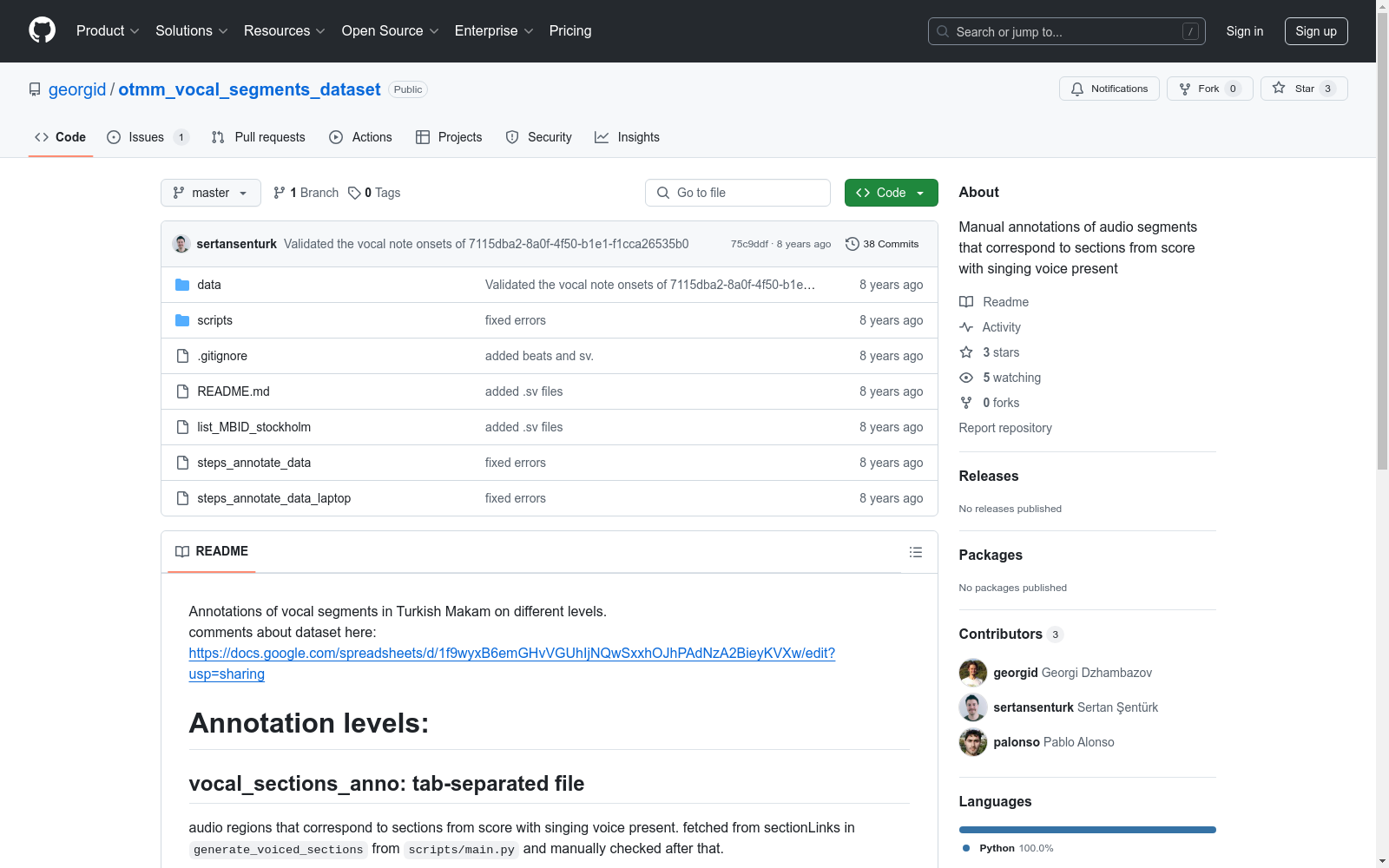Click the data folder icon

pyautogui.click(x=182, y=285)
